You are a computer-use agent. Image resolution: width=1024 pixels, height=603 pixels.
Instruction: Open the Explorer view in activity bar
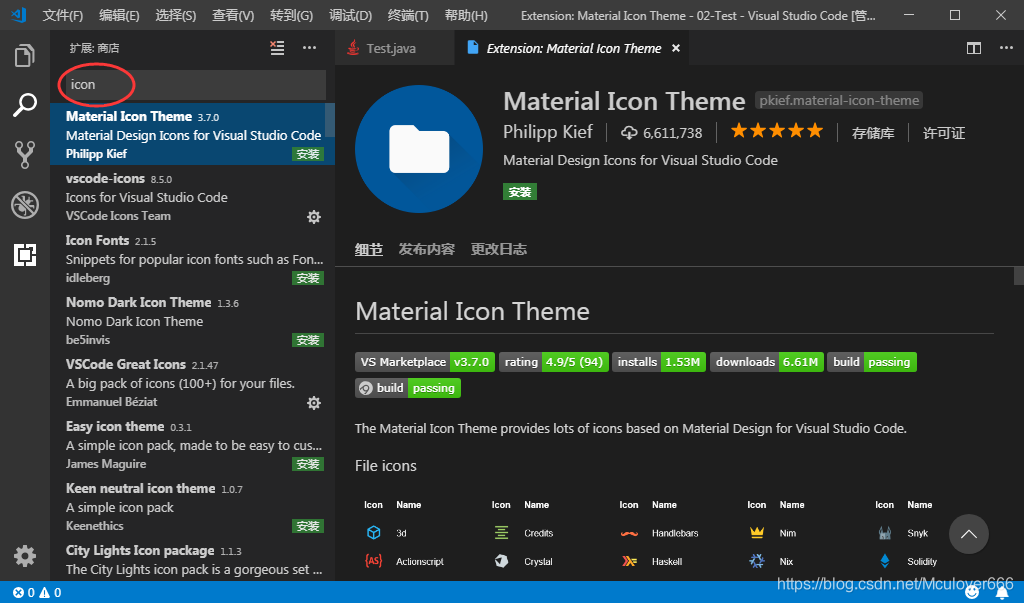coord(25,56)
